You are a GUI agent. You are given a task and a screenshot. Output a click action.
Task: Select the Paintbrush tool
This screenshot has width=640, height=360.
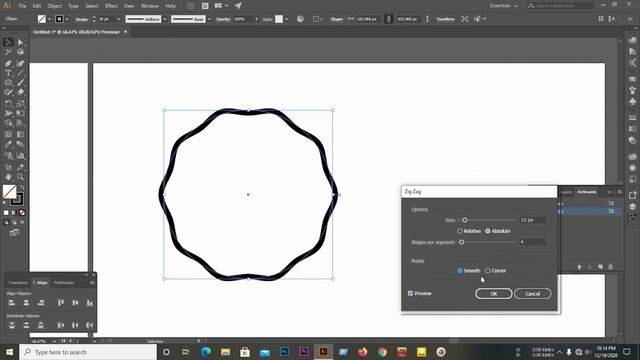[x=20, y=83]
